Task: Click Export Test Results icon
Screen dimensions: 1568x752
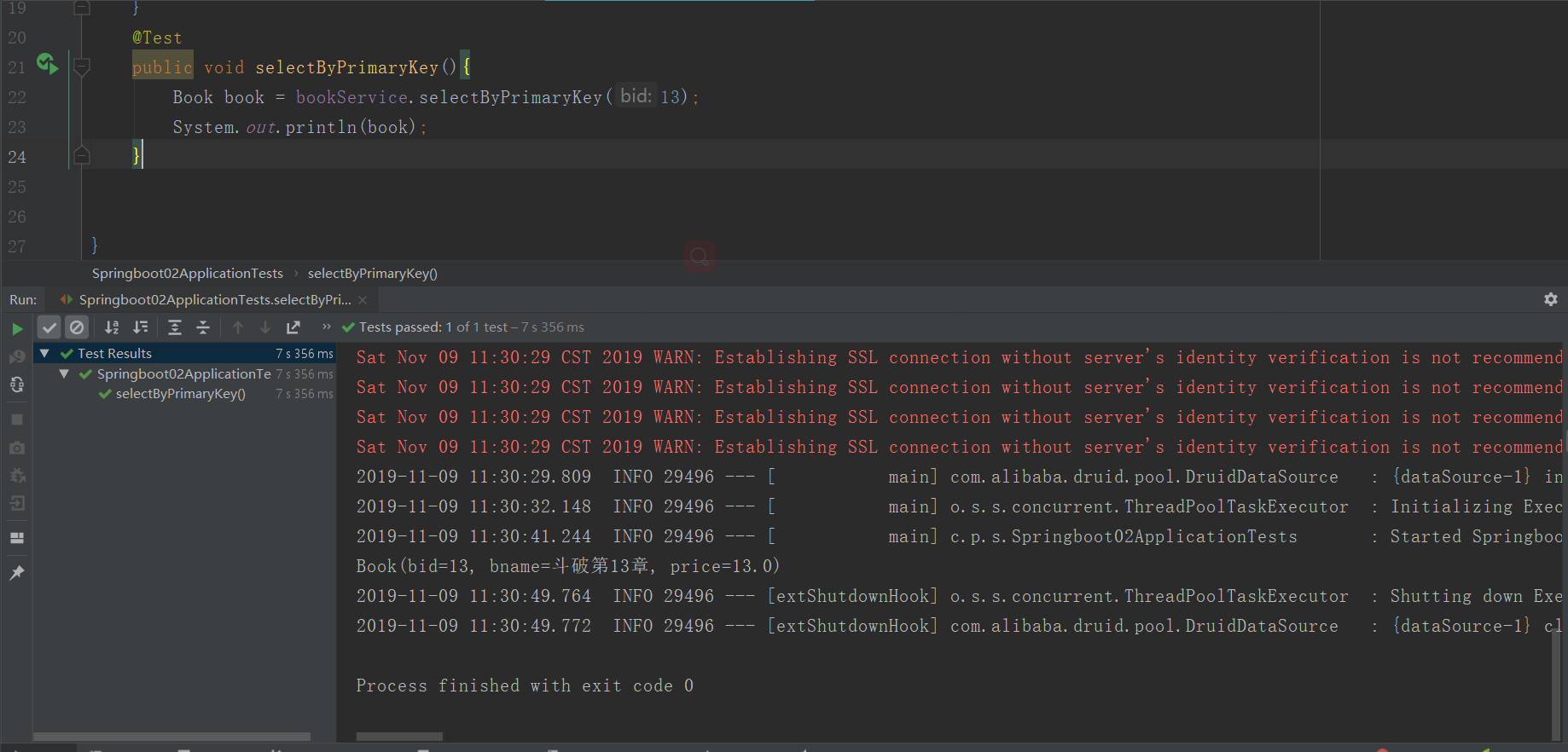Action: tap(293, 327)
